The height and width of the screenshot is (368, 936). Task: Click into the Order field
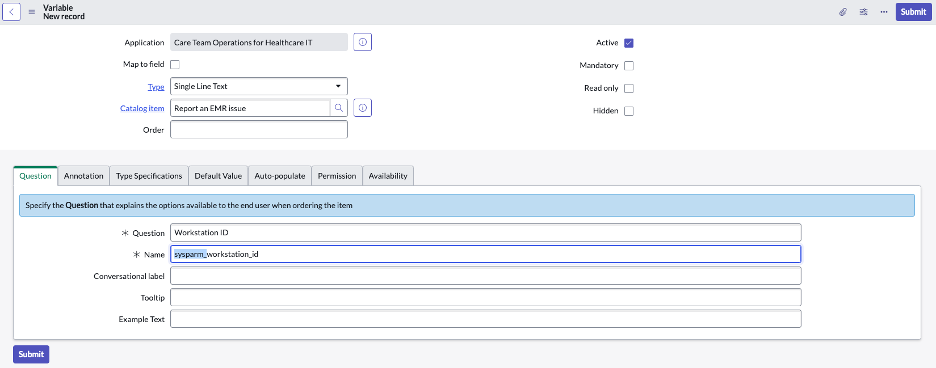(x=258, y=130)
